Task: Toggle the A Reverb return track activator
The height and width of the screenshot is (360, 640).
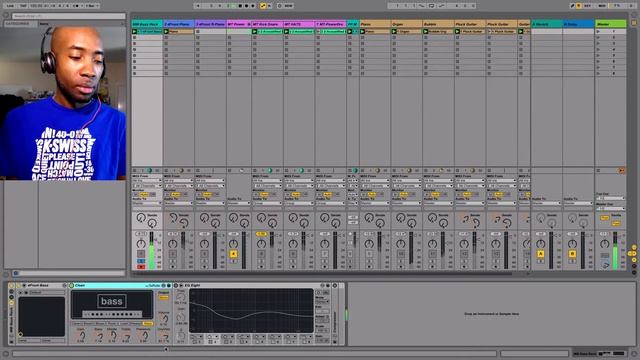Action: click(x=540, y=254)
